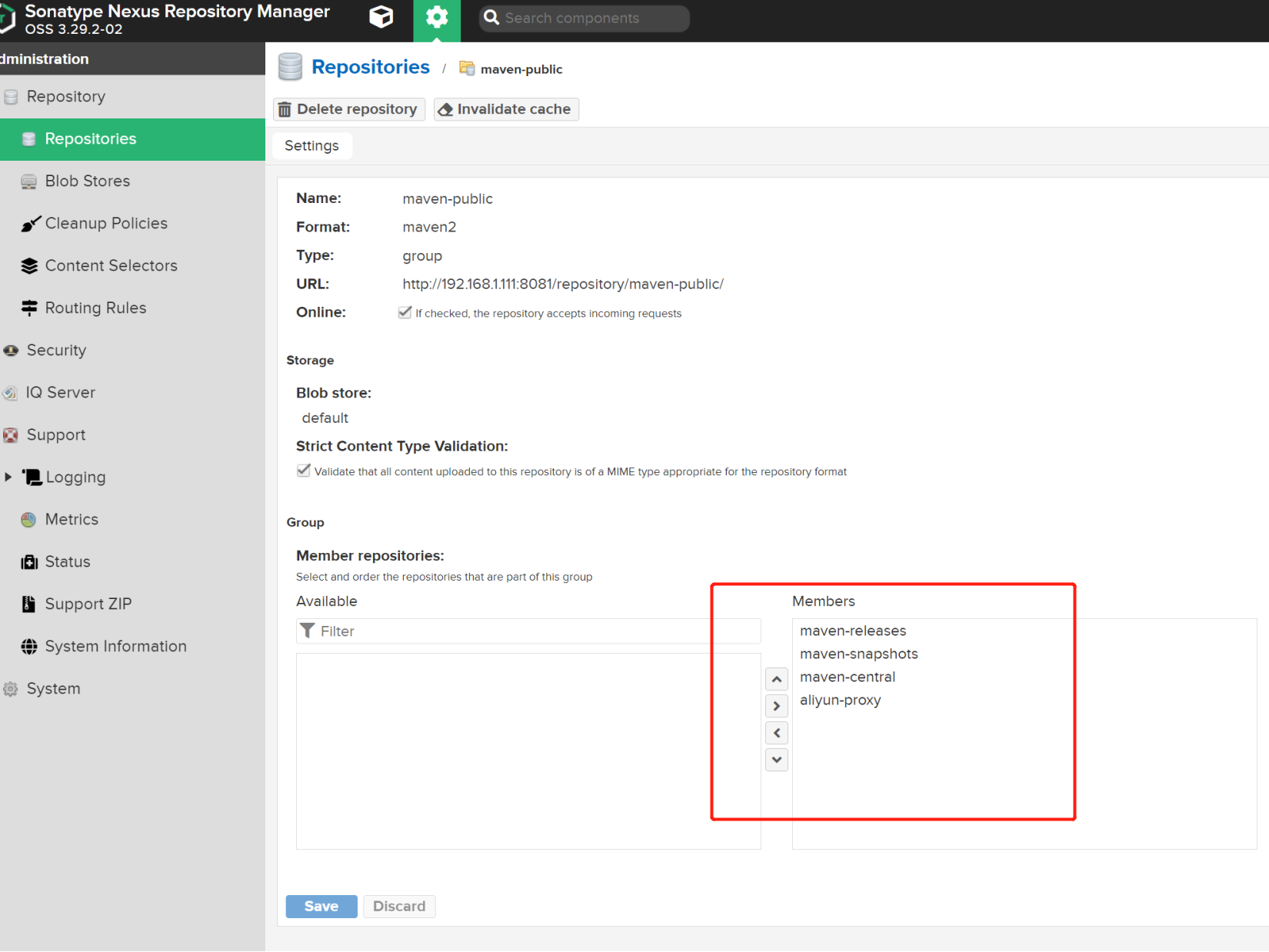This screenshot has height=952, width=1269.
Task: Open Metrics in the sidebar
Action: [x=132, y=520]
